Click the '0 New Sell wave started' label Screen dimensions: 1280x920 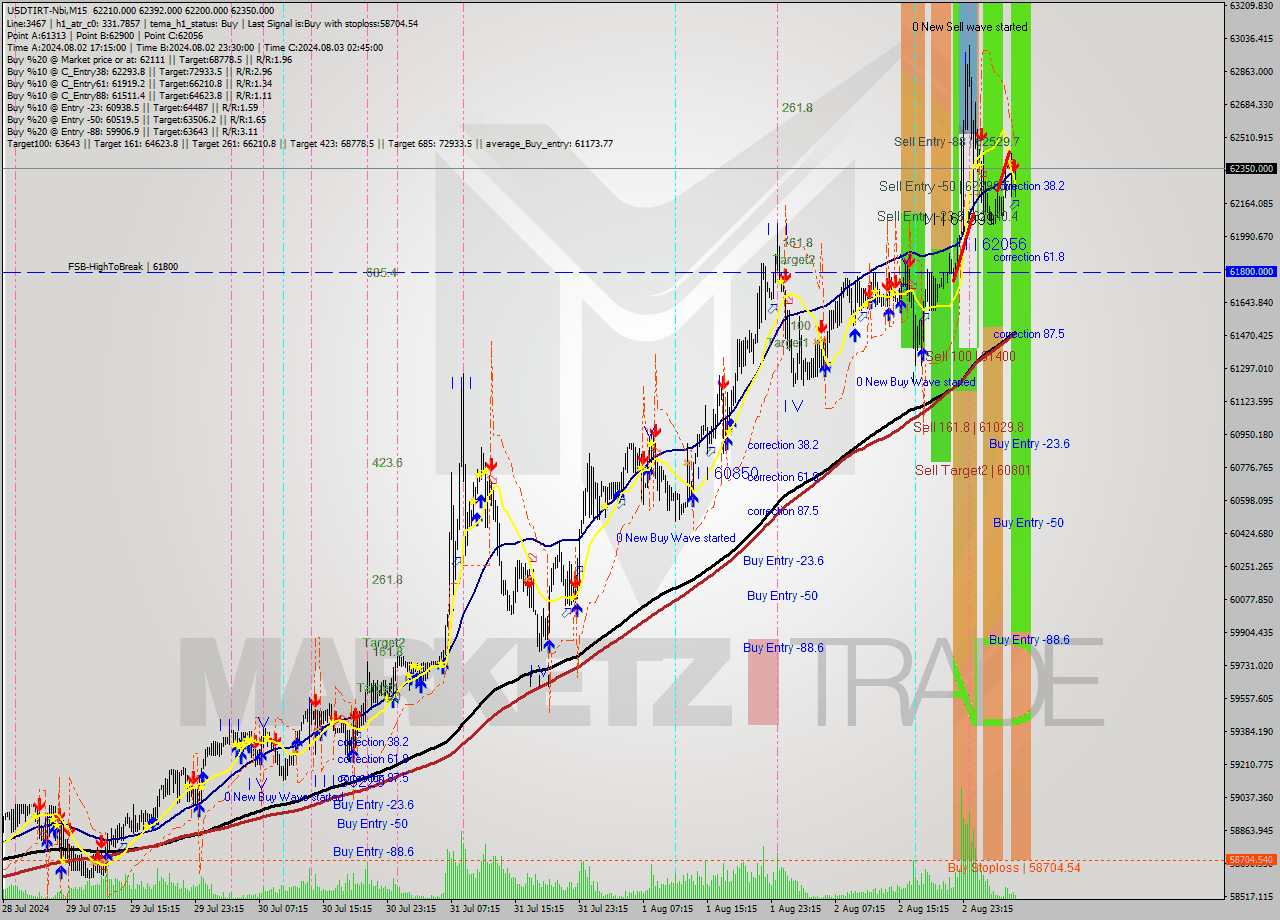pyautogui.click(x=969, y=27)
